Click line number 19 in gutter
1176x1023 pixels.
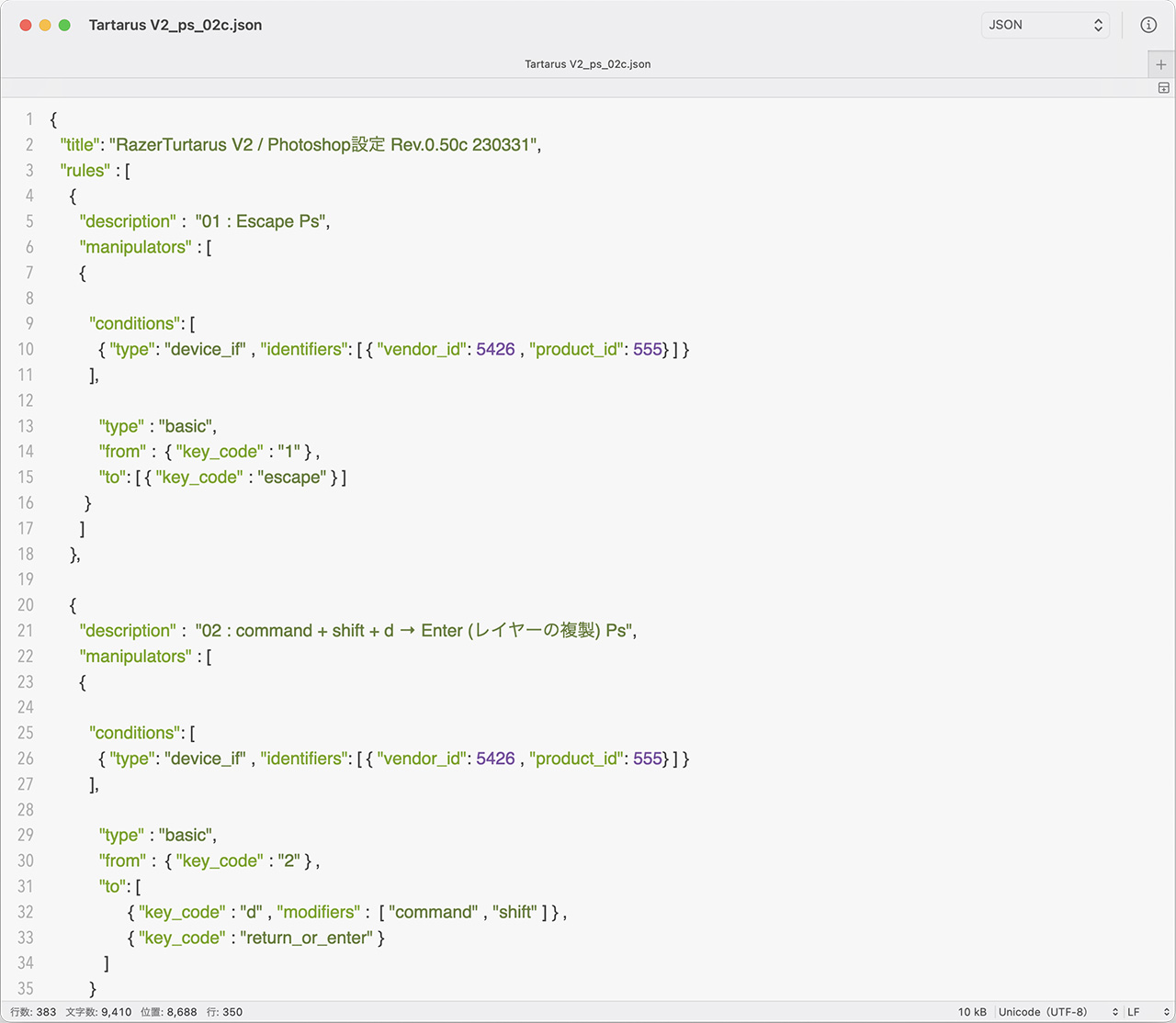point(25,579)
